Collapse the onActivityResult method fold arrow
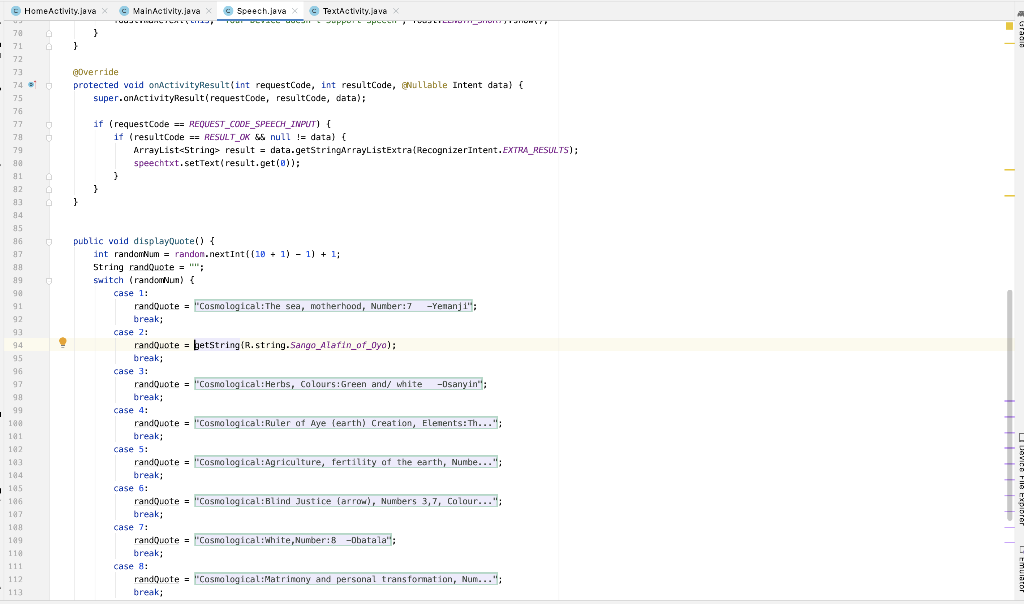 tap(48, 85)
